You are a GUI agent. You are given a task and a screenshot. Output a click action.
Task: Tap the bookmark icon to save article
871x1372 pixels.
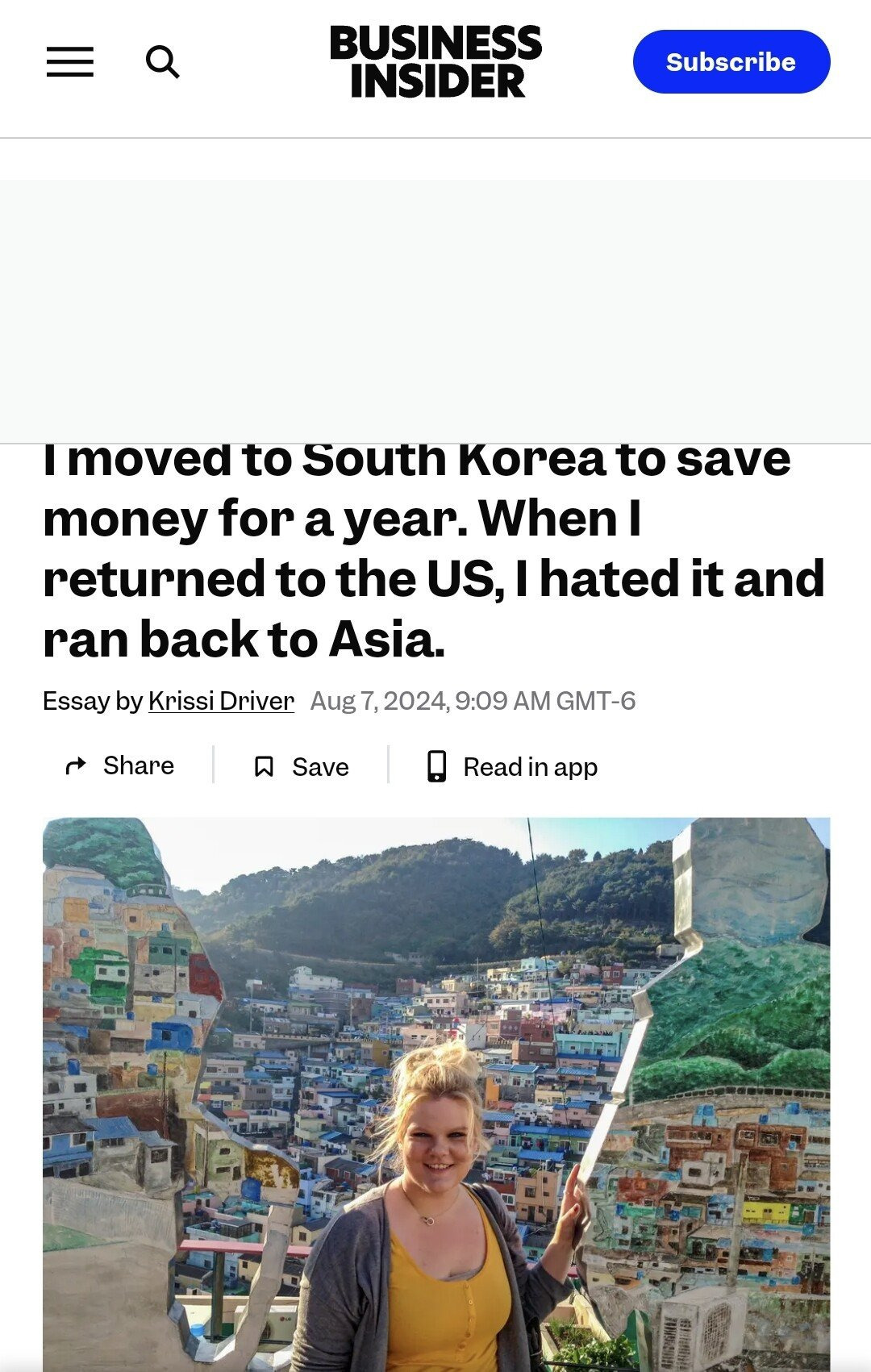pos(264,766)
